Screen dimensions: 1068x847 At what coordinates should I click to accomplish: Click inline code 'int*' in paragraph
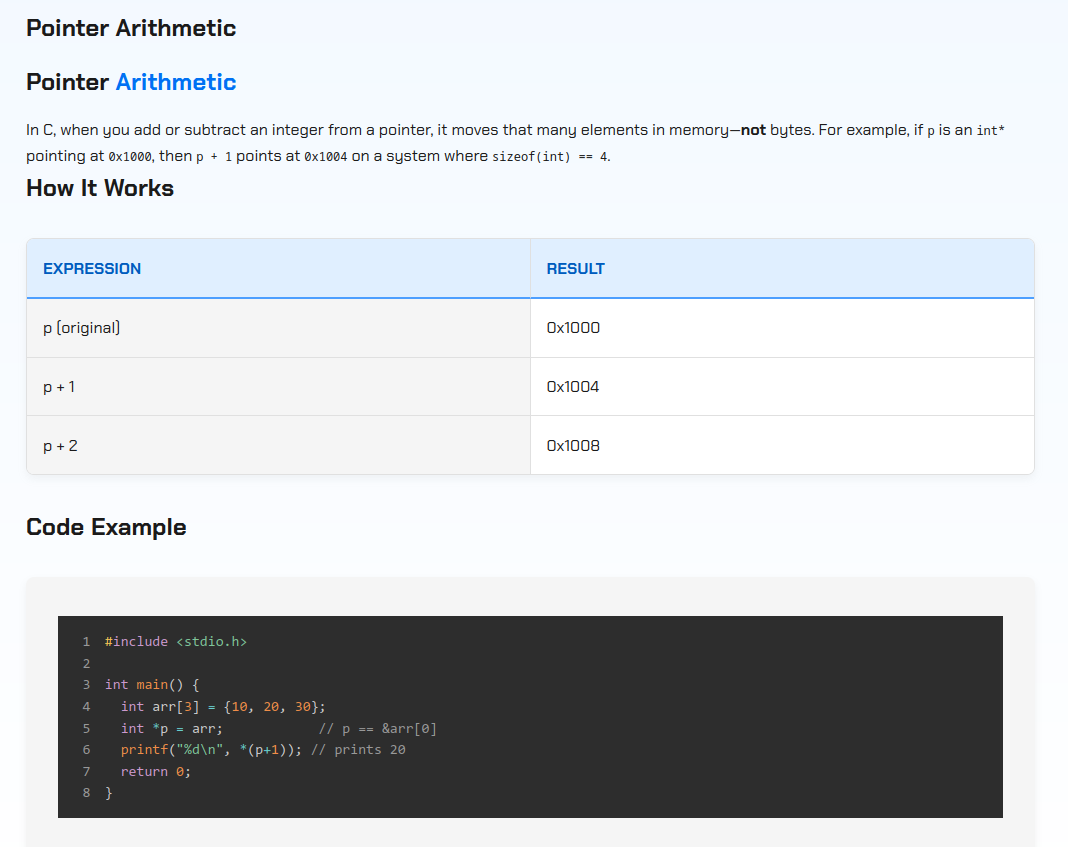click(990, 131)
